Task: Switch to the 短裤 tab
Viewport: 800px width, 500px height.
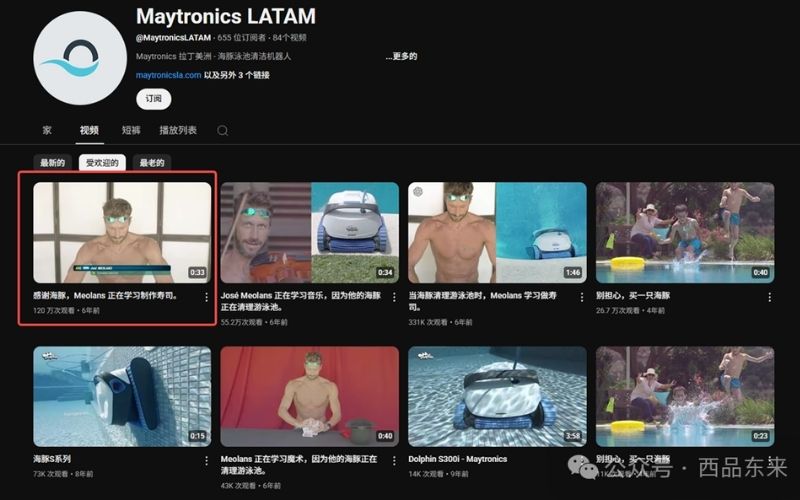Action: click(x=131, y=130)
